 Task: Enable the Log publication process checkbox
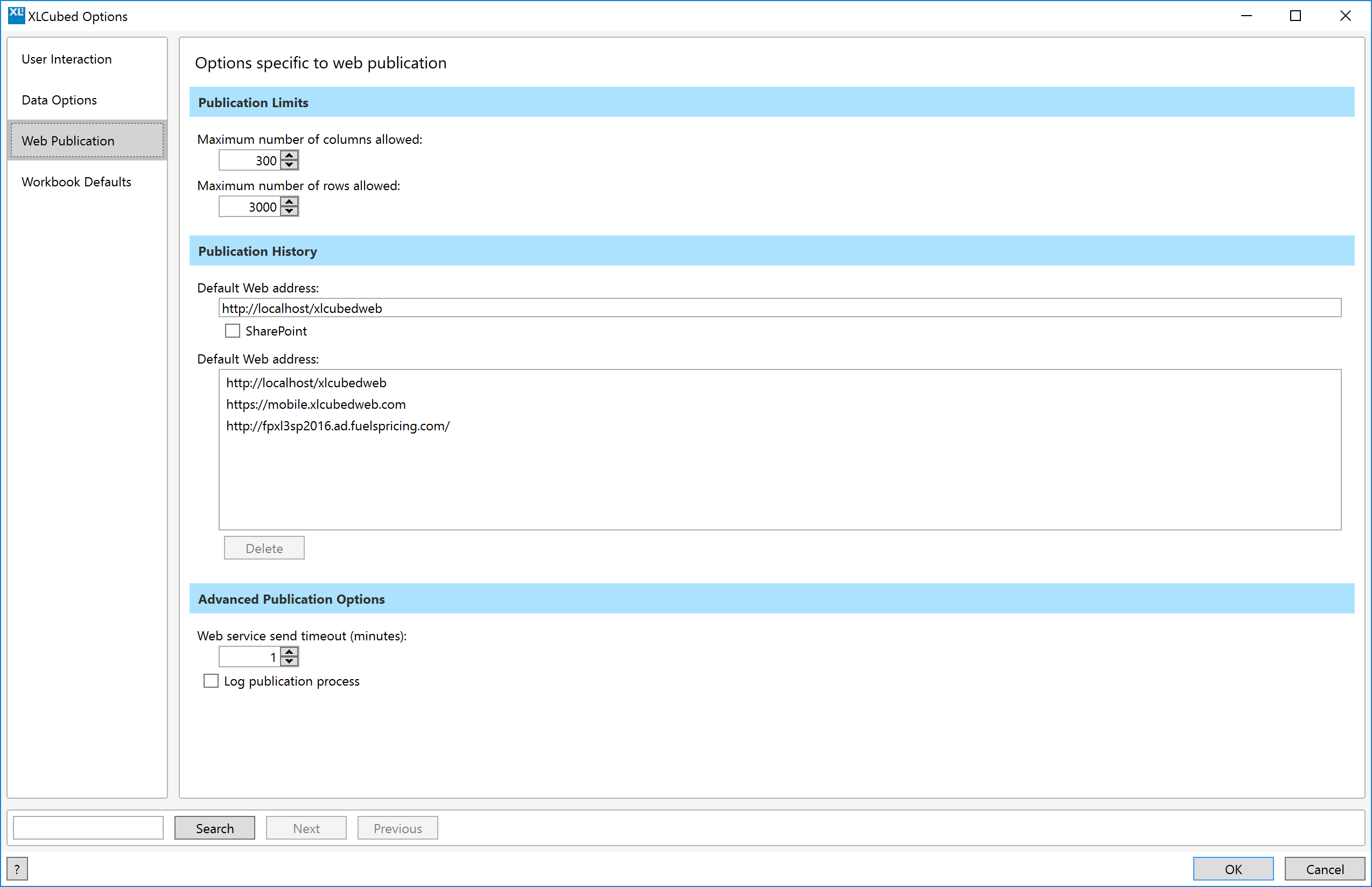point(211,681)
